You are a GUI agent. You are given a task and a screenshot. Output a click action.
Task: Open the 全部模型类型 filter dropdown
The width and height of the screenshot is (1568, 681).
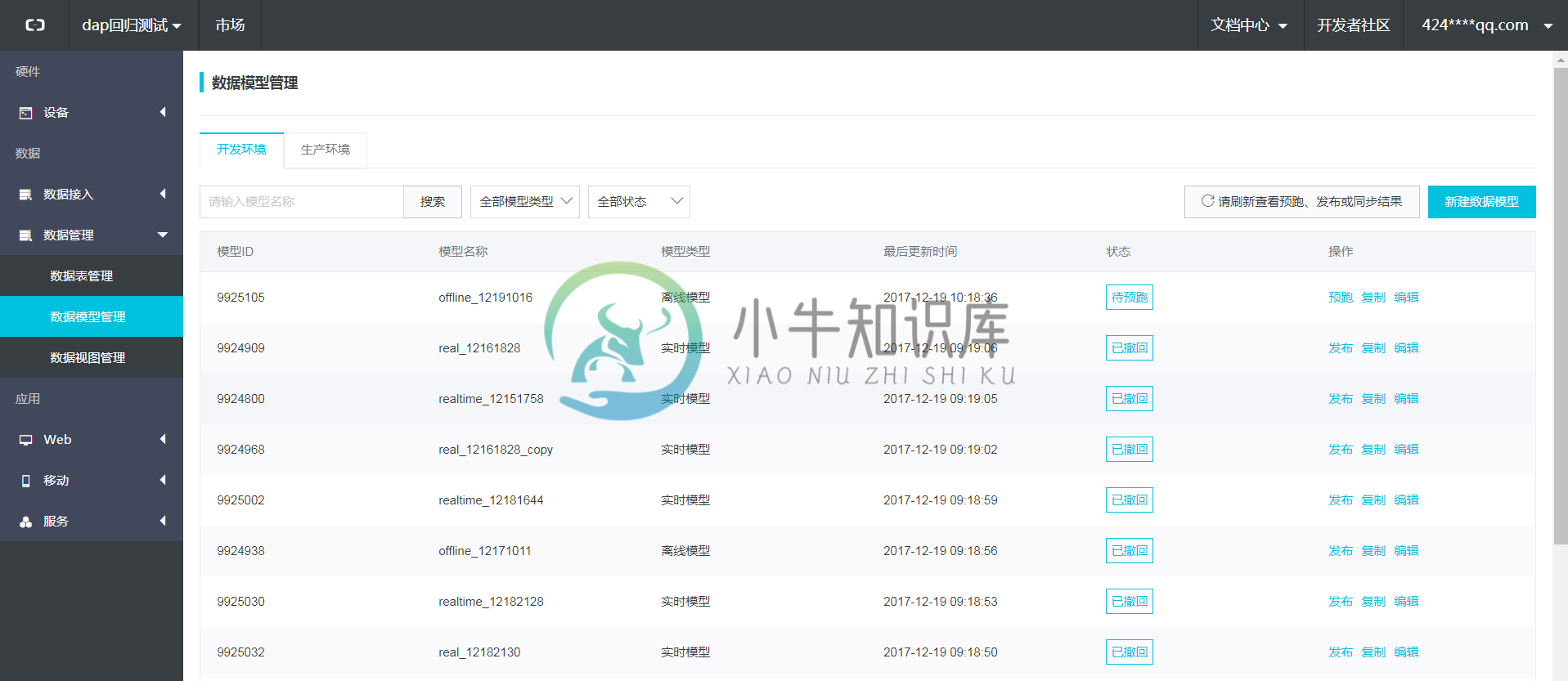[525, 202]
